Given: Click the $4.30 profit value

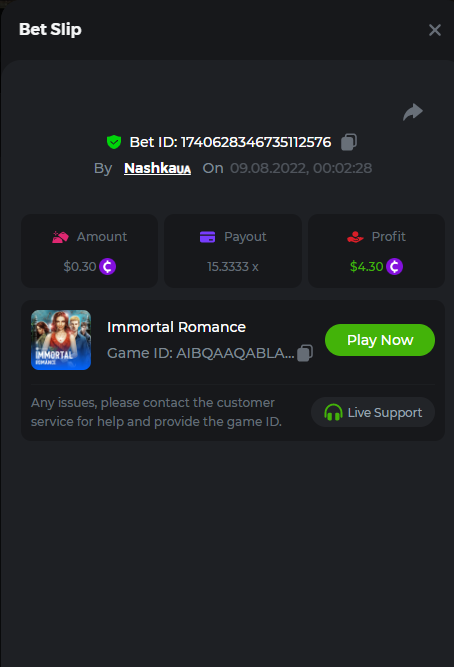Looking at the screenshot, I should (x=366, y=267).
